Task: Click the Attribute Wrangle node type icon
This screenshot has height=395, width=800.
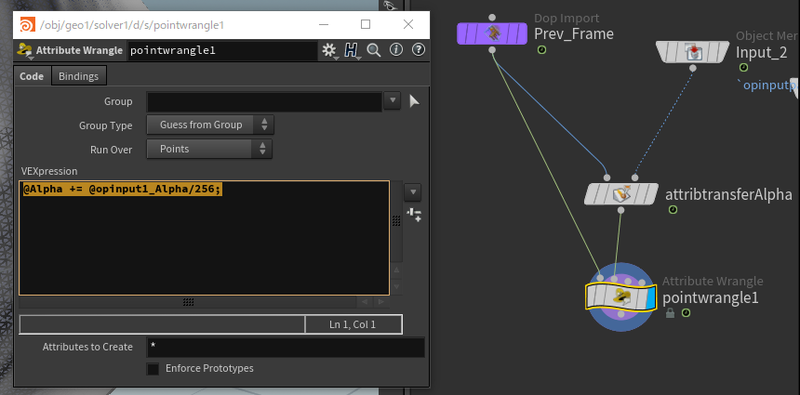Action: (x=24, y=50)
